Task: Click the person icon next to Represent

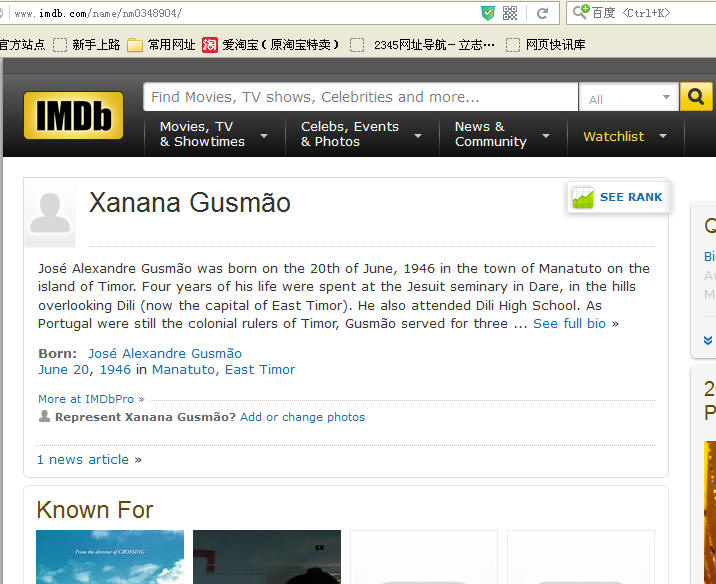Action: click(x=44, y=416)
